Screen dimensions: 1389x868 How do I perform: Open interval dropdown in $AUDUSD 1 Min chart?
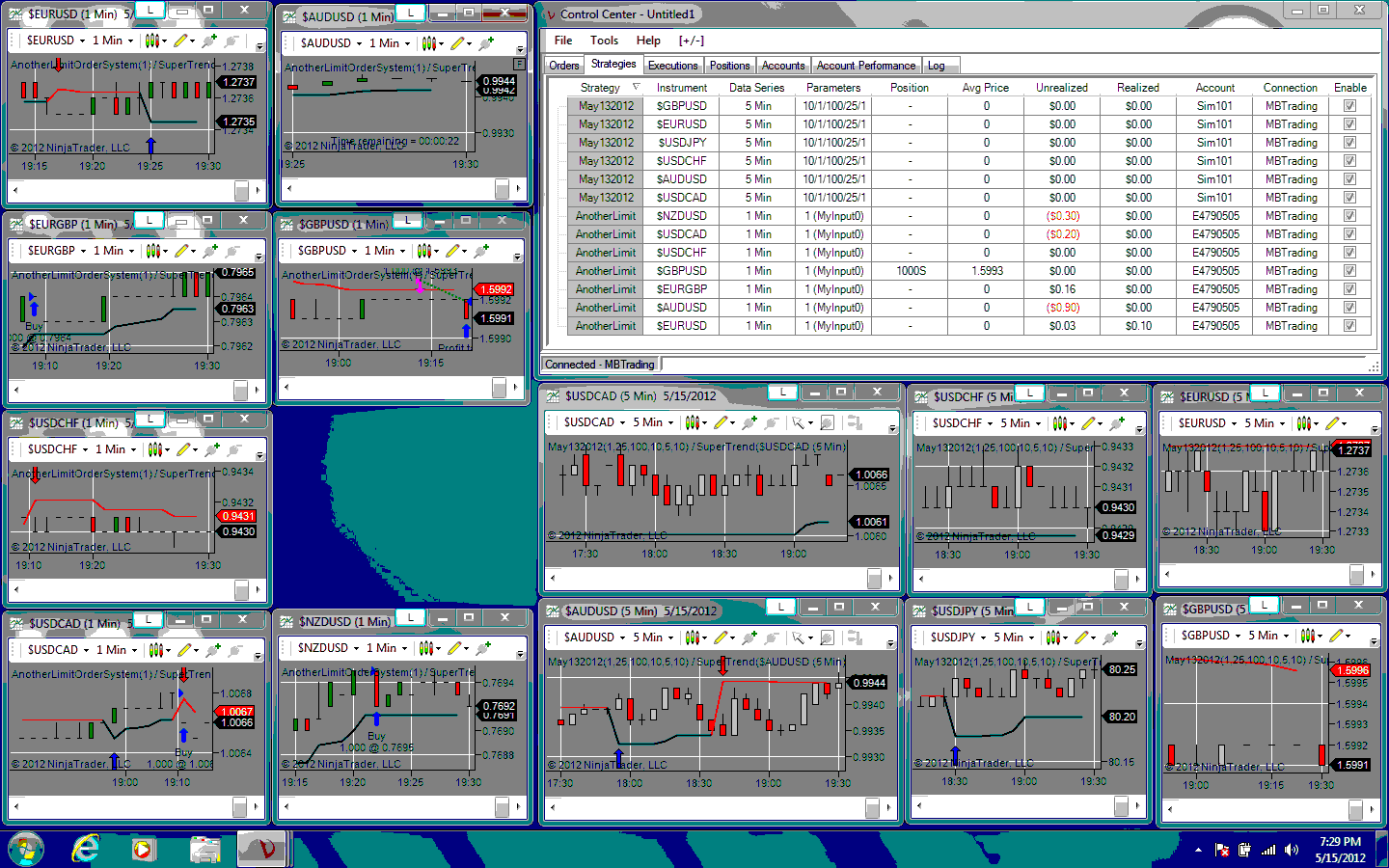tap(390, 43)
